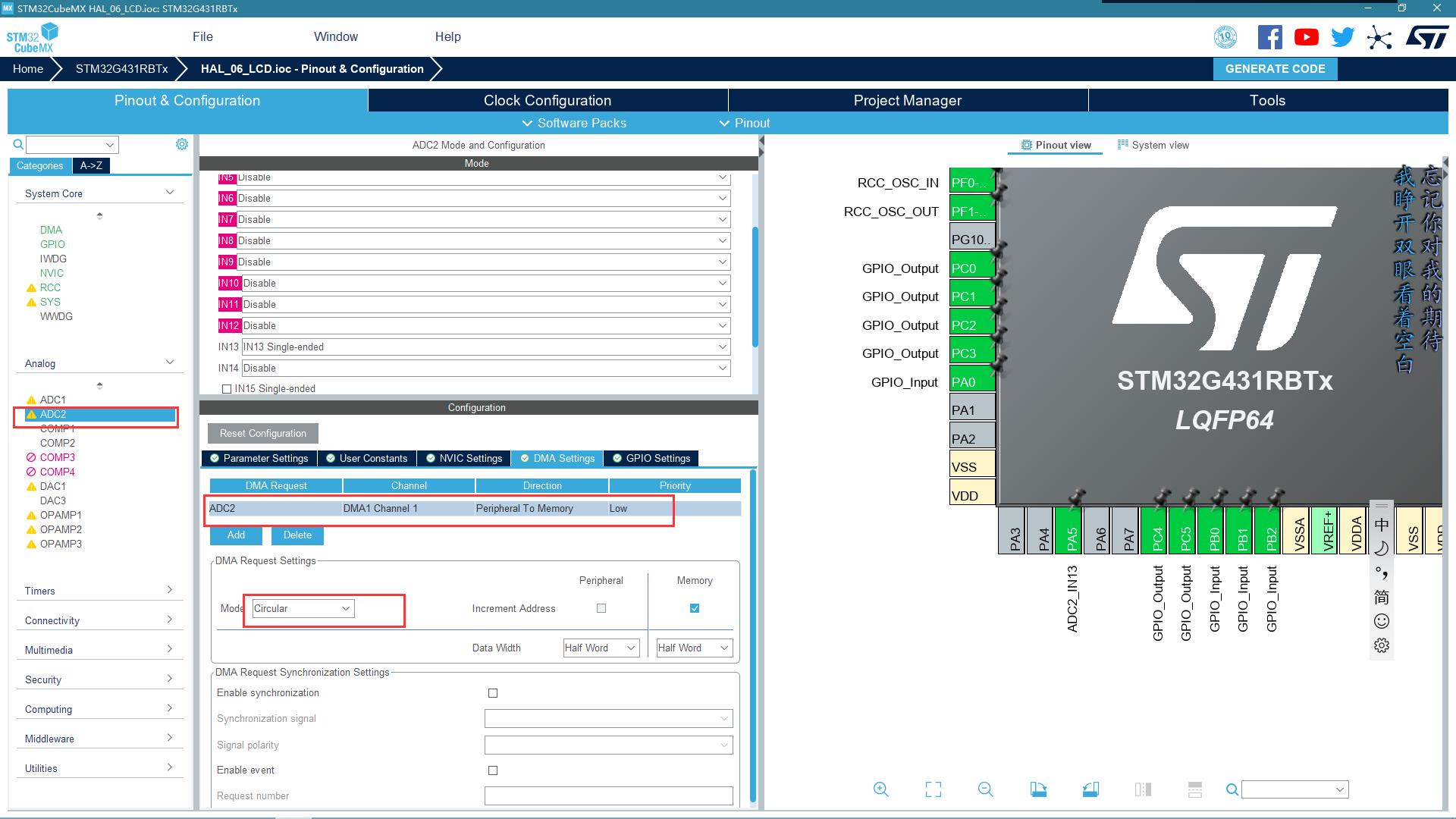Switch to the Project Manager tab
Image resolution: width=1456 pixels, height=819 pixels.
click(x=908, y=100)
